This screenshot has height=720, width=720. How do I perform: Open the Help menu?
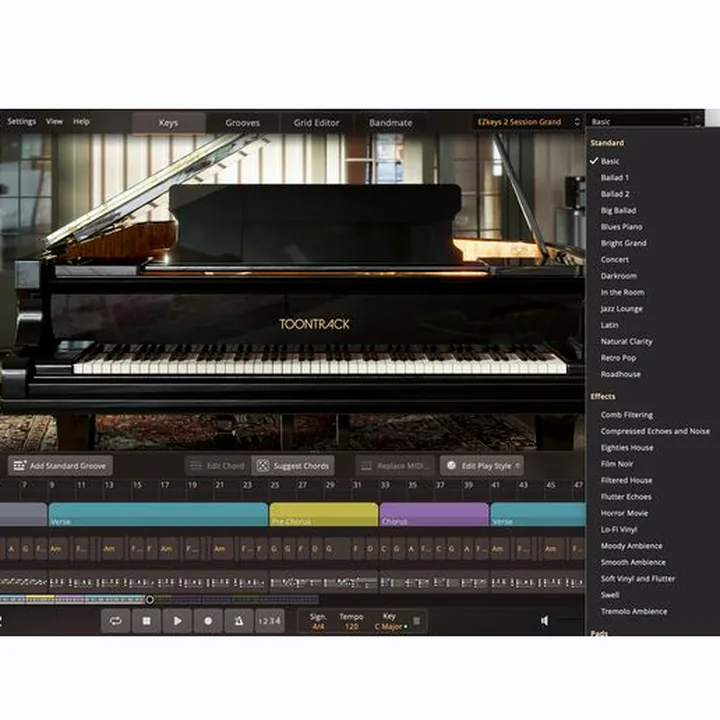[x=81, y=121]
